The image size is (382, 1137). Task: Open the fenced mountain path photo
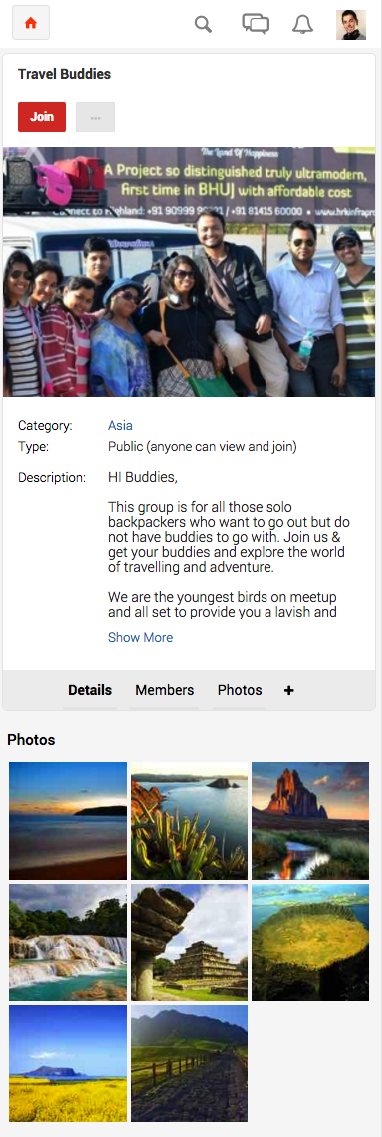point(189,1064)
